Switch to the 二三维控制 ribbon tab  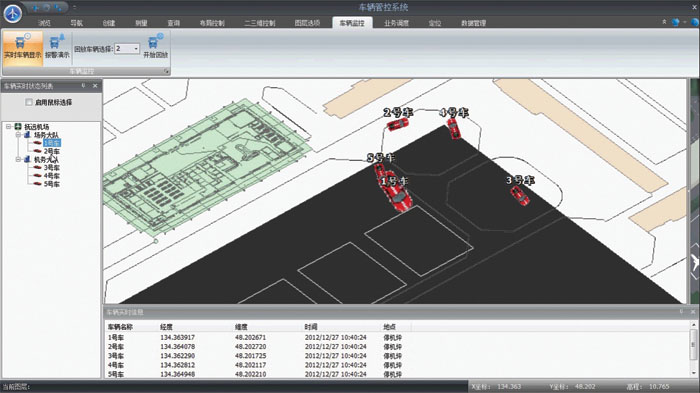[x=259, y=23]
